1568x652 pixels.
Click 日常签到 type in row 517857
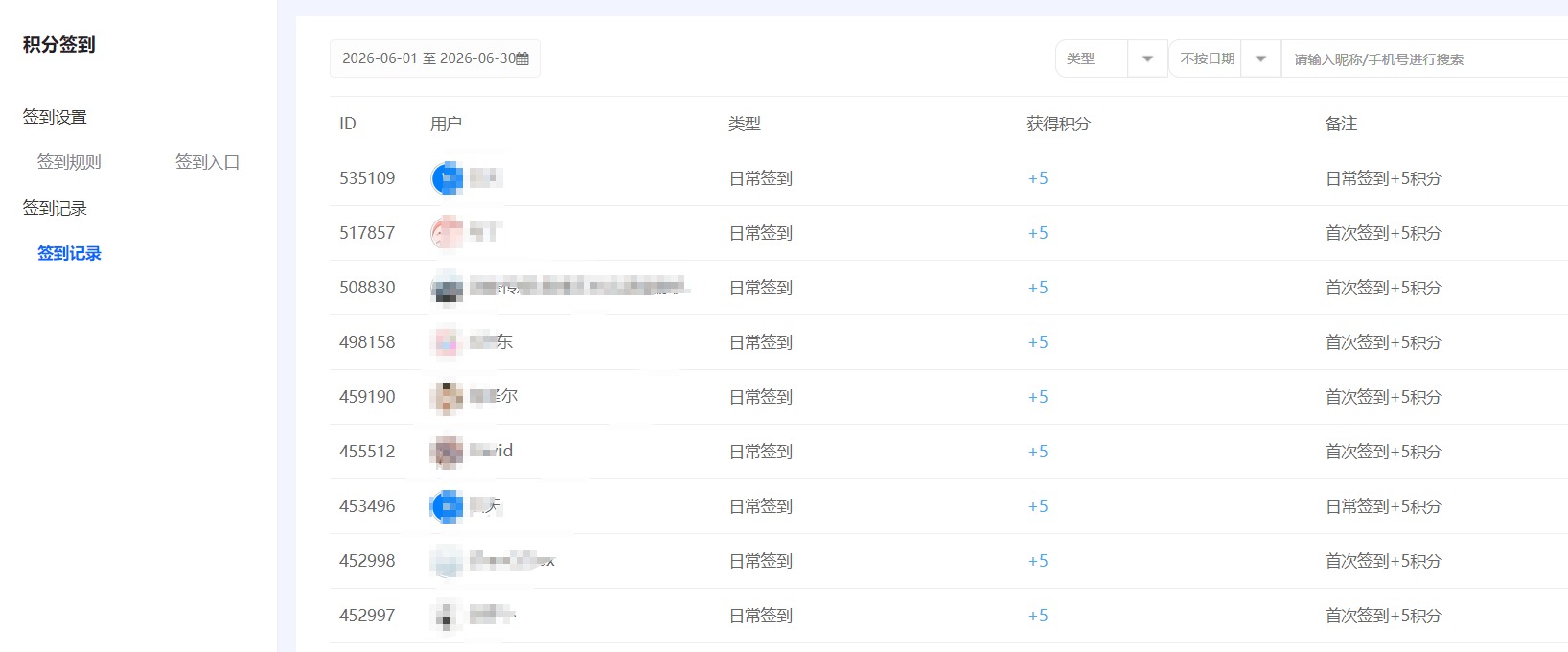click(761, 233)
